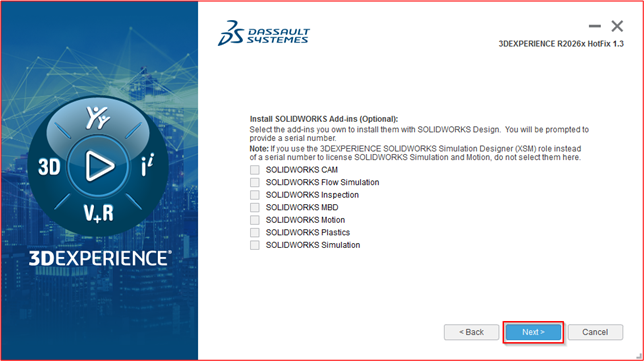Select the SOLIDWORKS Inspection add-in checkbox
The height and width of the screenshot is (361, 644).
pyautogui.click(x=255, y=195)
